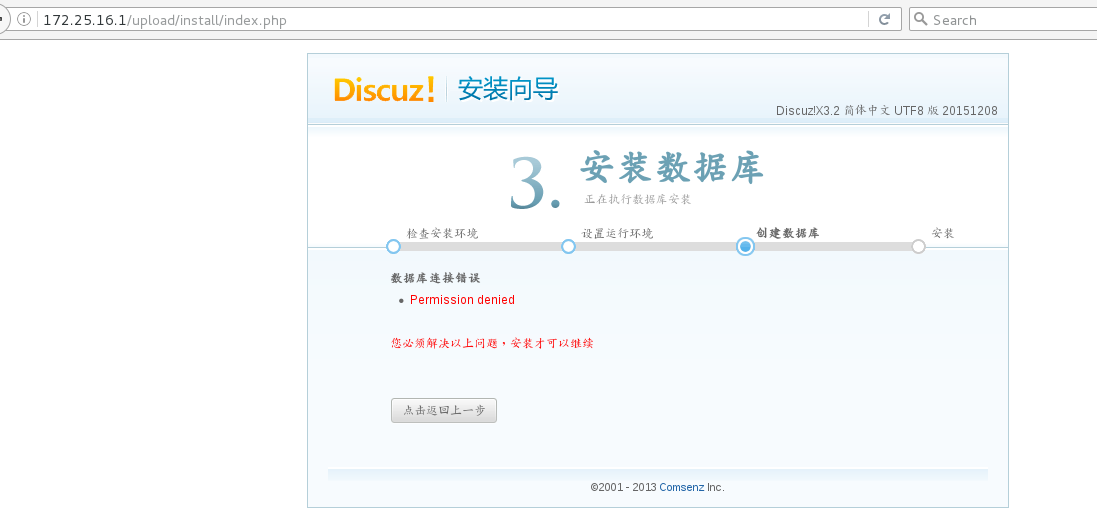The height and width of the screenshot is (518, 1097).
Task: Select the 安装 step circle
Action: [919, 246]
